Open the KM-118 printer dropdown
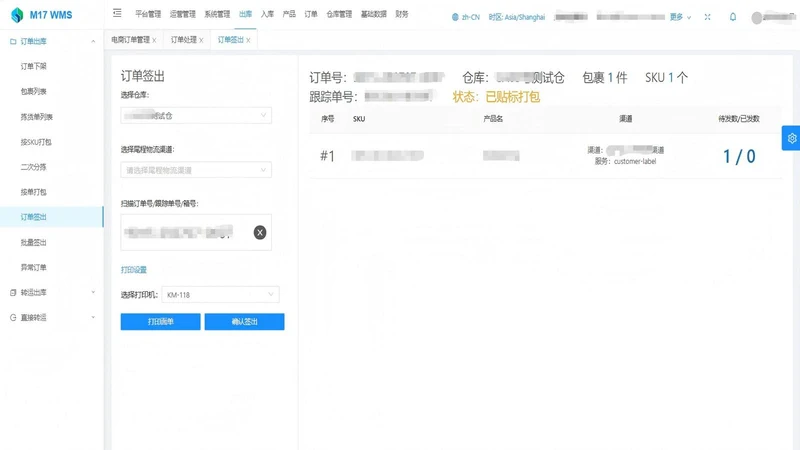The width and height of the screenshot is (800, 450). pos(220,294)
